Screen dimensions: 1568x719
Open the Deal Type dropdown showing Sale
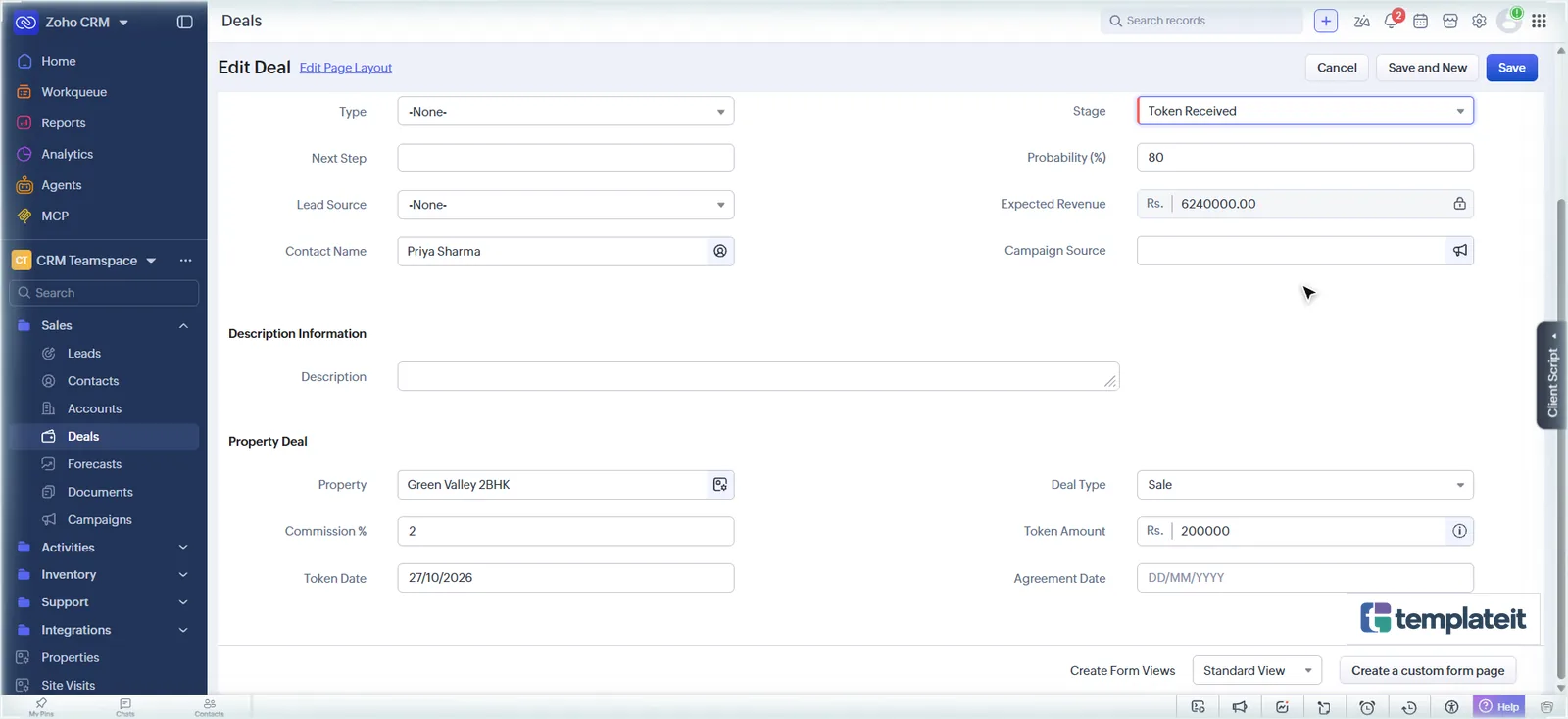tap(1304, 485)
